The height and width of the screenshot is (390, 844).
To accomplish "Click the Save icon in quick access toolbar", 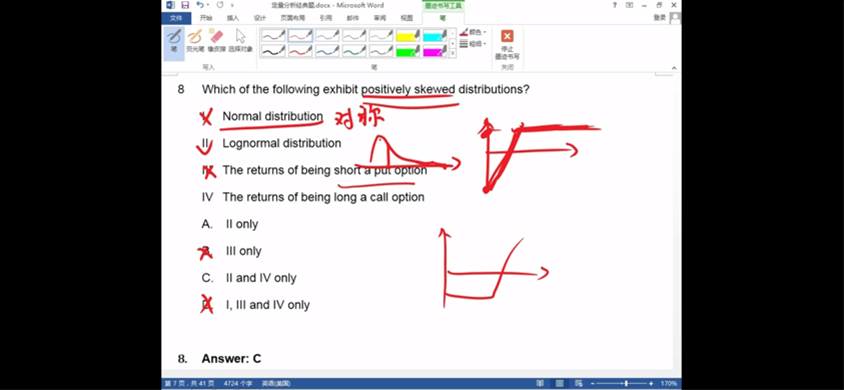I will click(x=185, y=5).
